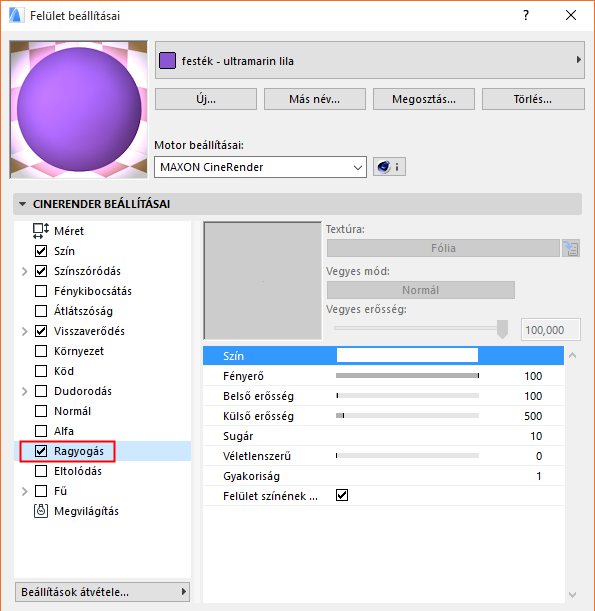The height and width of the screenshot is (611, 595).
Task: Enable the Fénykibocsátás checkbox
Action: tap(41, 291)
